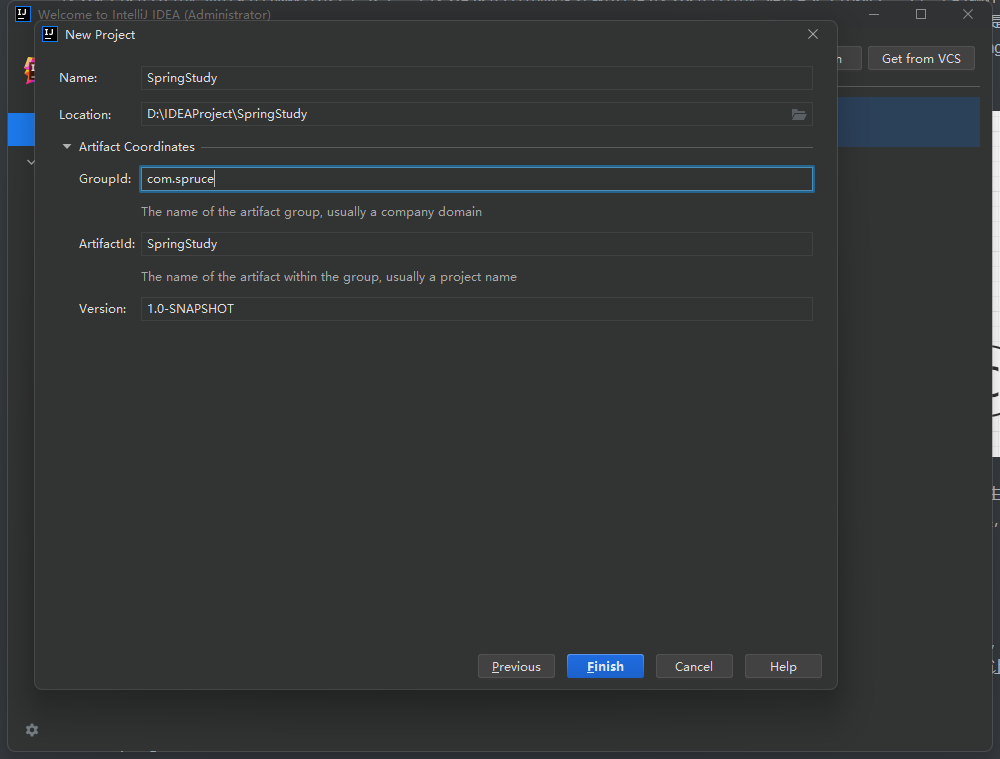Focus the GroupId text field

tap(476, 179)
